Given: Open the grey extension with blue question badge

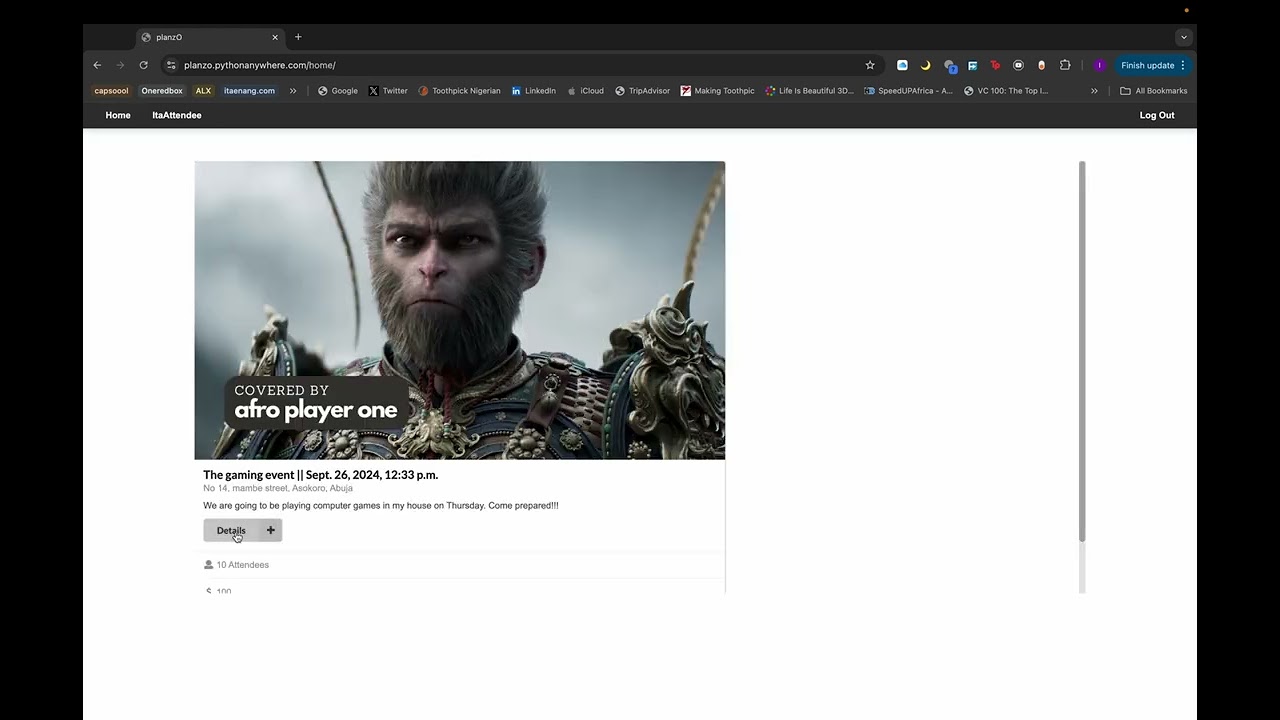Looking at the screenshot, I should point(950,66).
